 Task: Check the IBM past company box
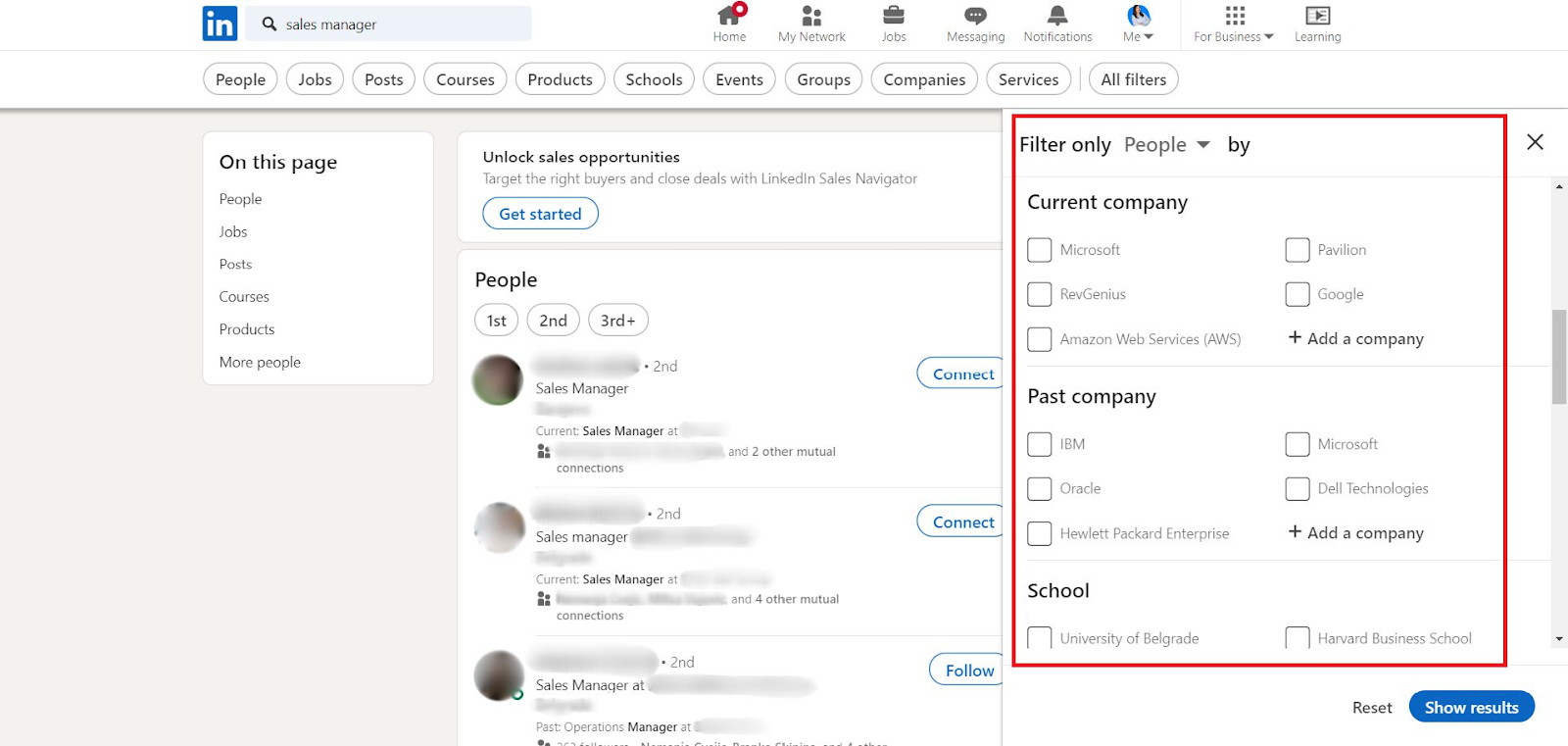pos(1040,444)
